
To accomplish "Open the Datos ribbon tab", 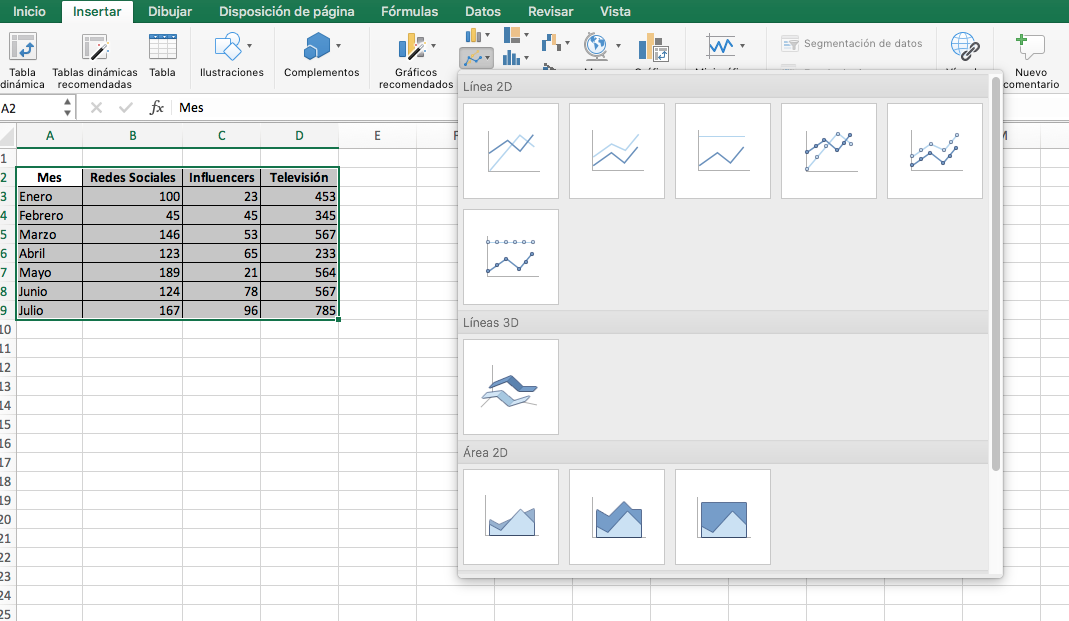I will coord(483,12).
